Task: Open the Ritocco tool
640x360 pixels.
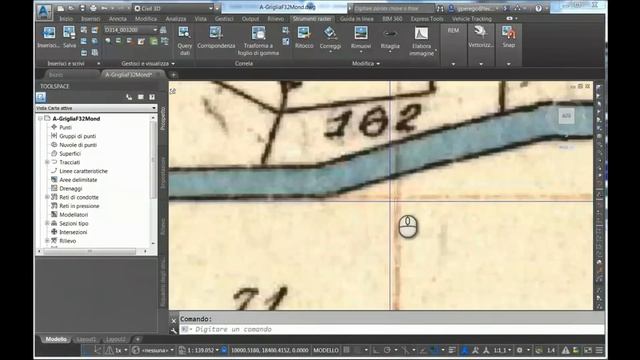Action: [x=304, y=38]
